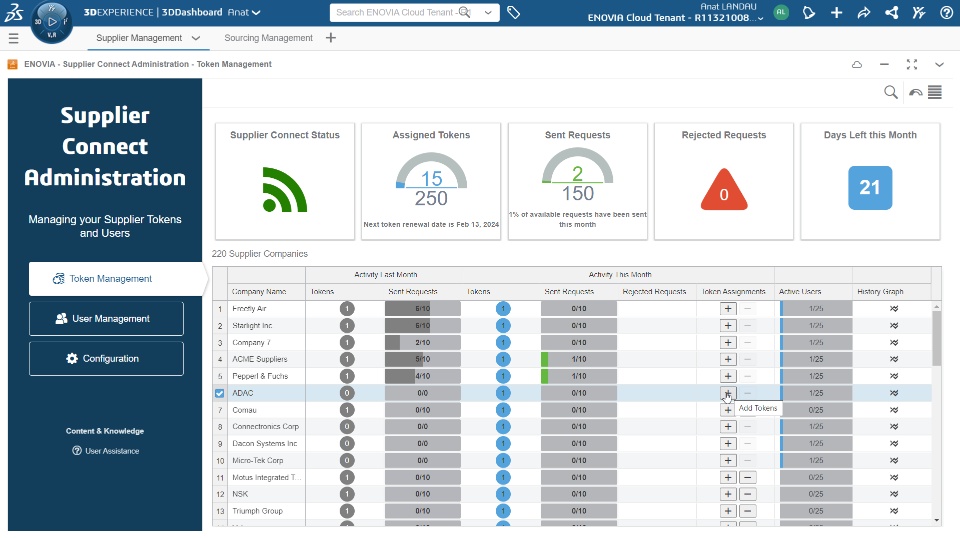Image resolution: width=960 pixels, height=538 pixels.
Task: Open the widget menu chevron
Action: (939, 64)
